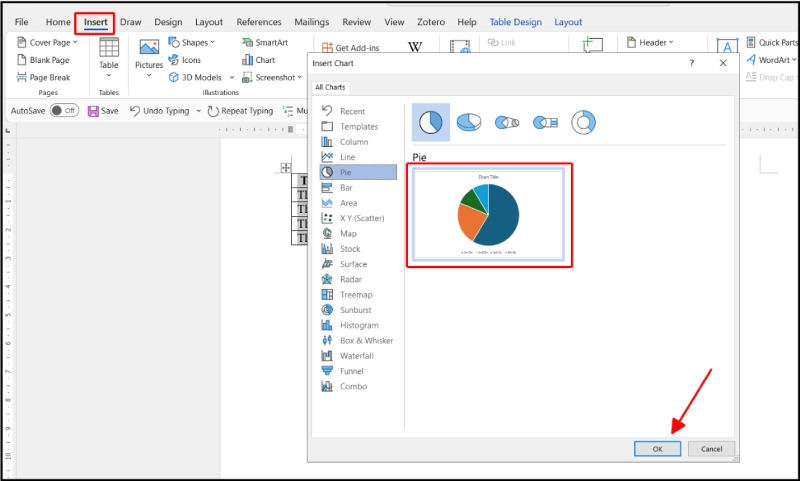Choose Histogram in chart type list
The image size is (800, 481).
pyautogui.click(x=358, y=325)
